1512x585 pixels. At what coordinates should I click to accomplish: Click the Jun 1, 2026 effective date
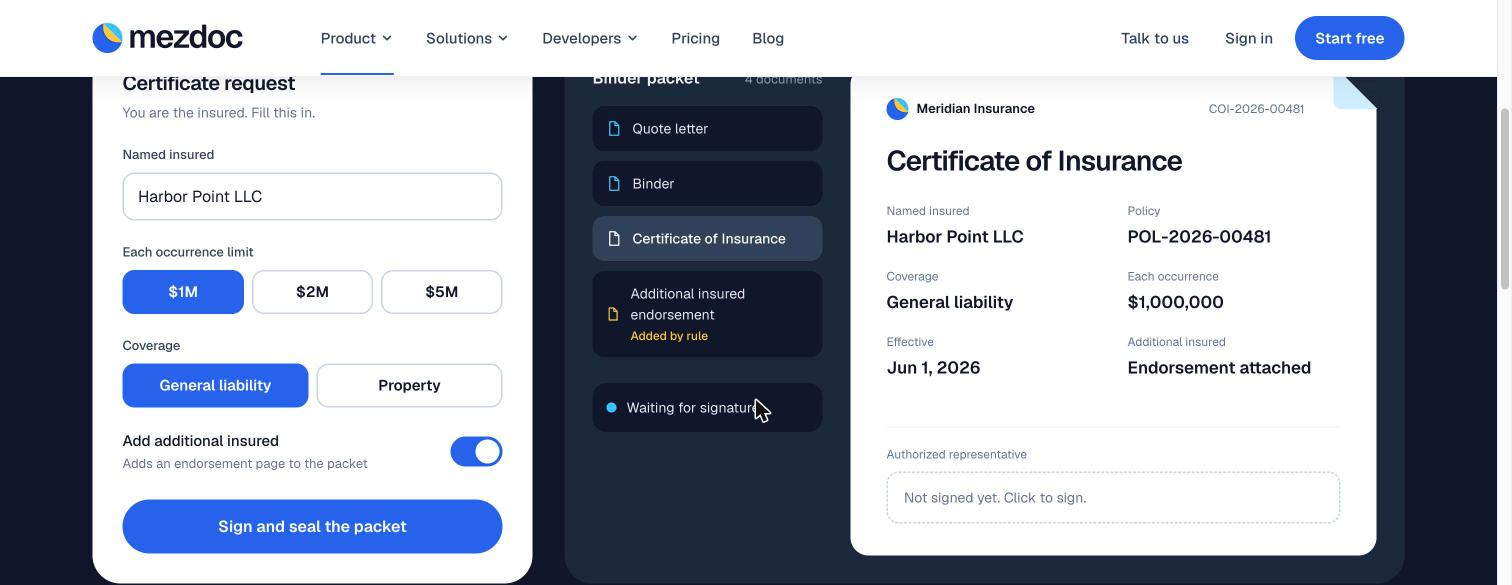click(x=933, y=368)
